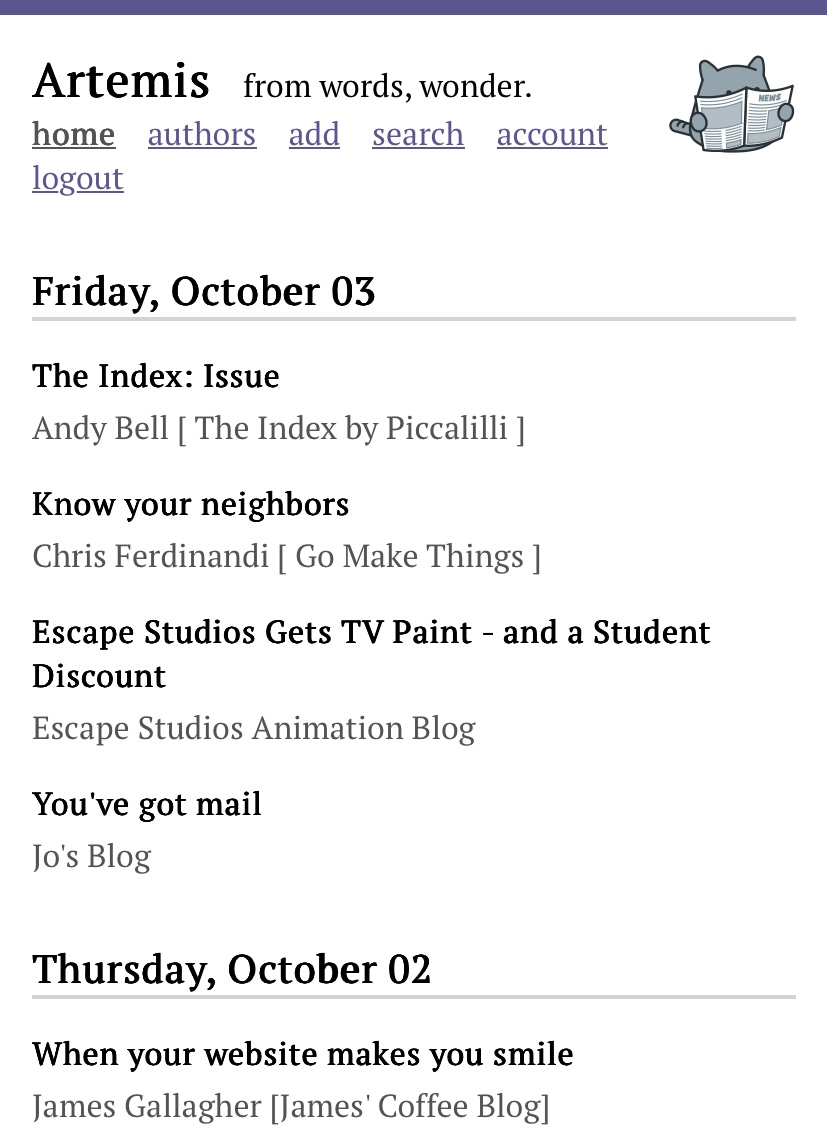Viewport: 827px width, 1143px height.
Task: Log out via the logout link
Action: [78, 178]
